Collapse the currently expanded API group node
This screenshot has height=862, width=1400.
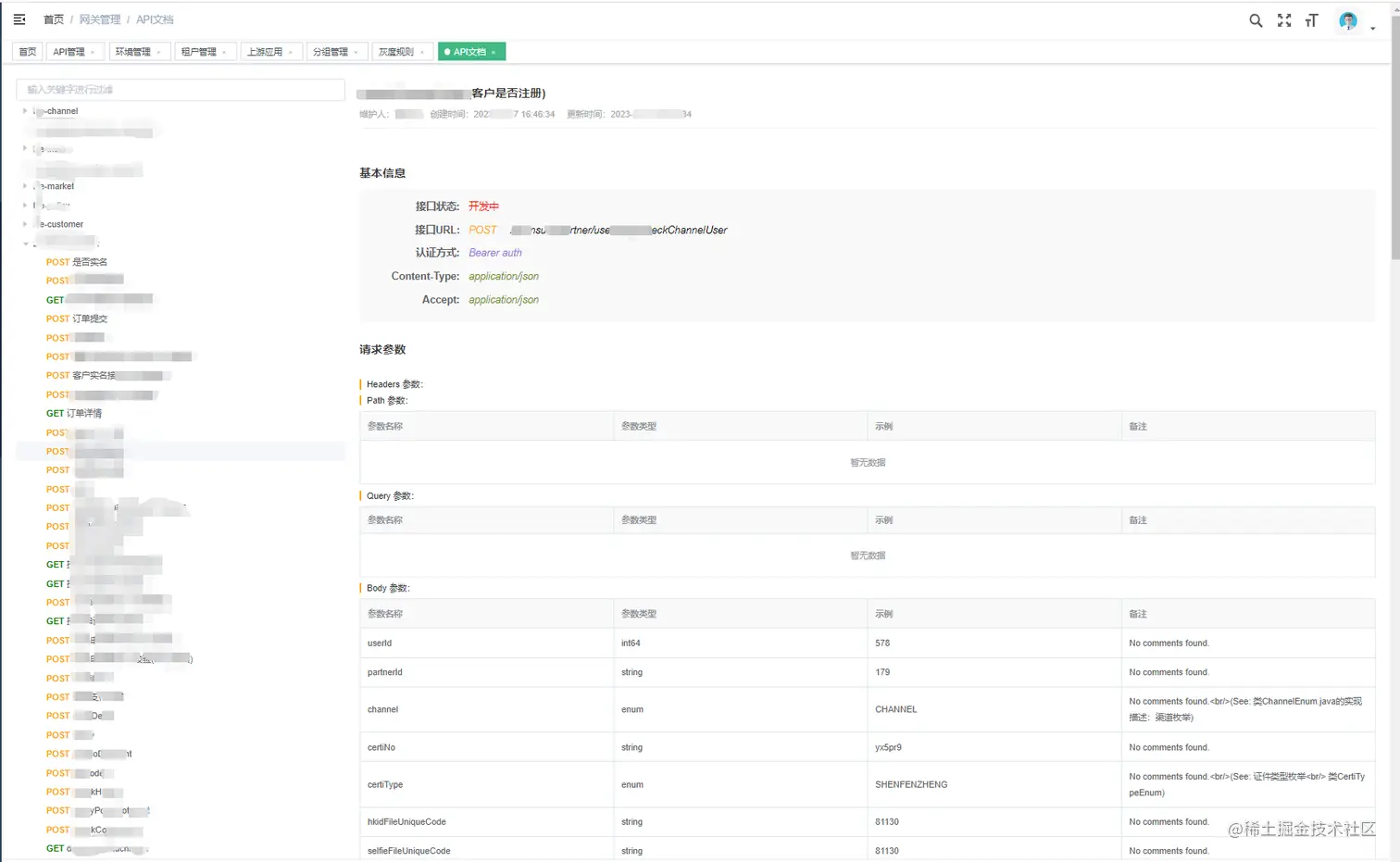click(x=26, y=243)
